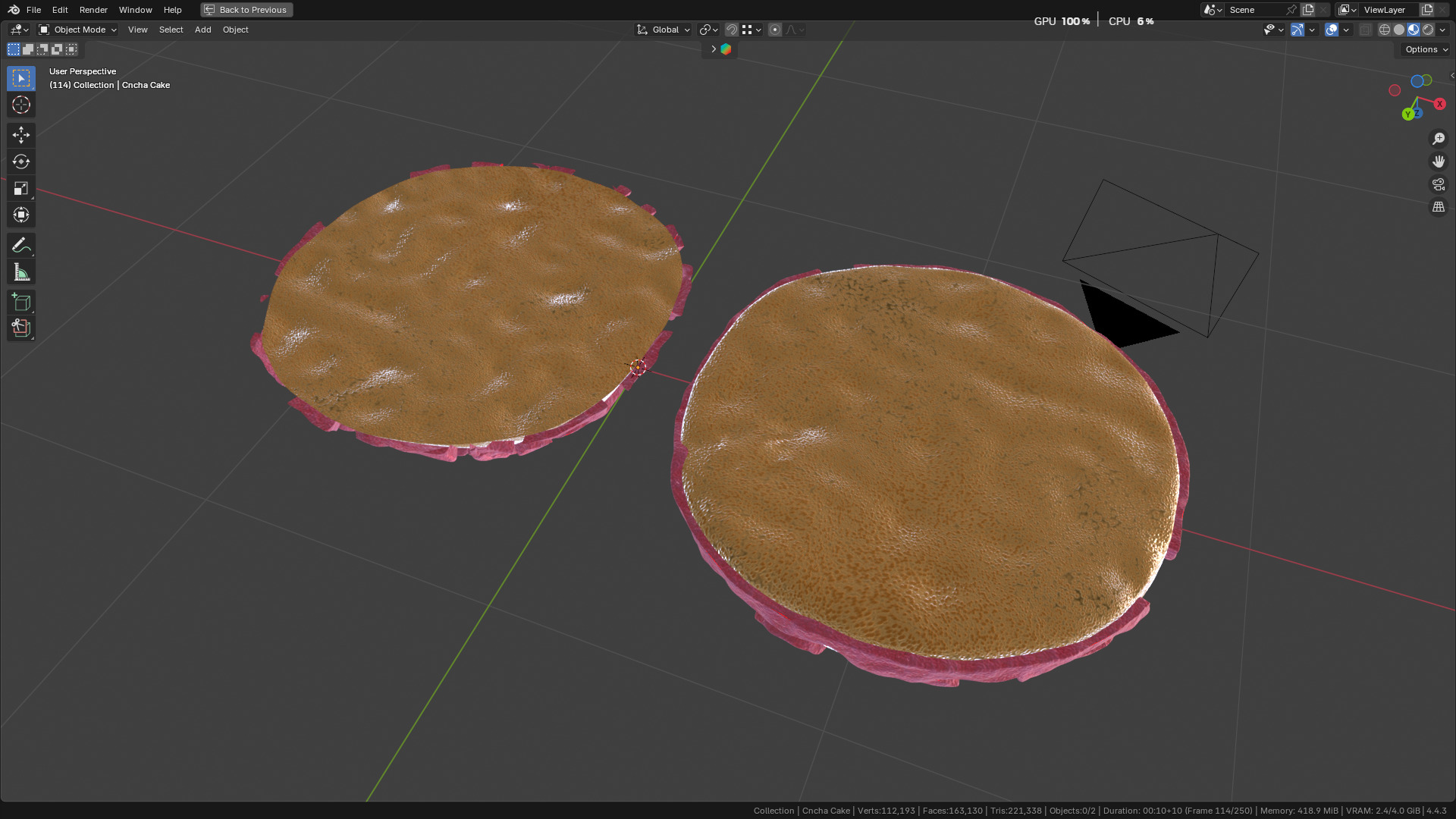This screenshot has width=1456, height=819.
Task: Toggle show gizmos
Action: pyautogui.click(x=1298, y=30)
